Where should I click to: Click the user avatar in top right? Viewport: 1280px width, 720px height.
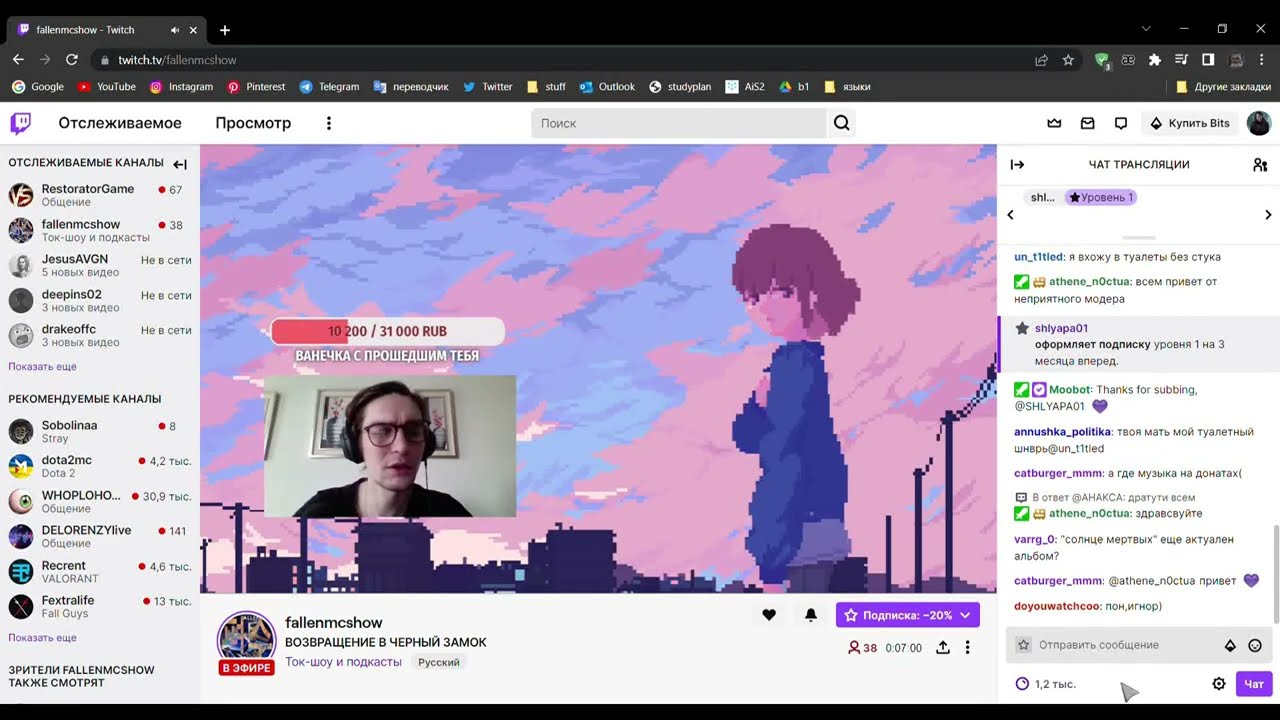click(1259, 123)
